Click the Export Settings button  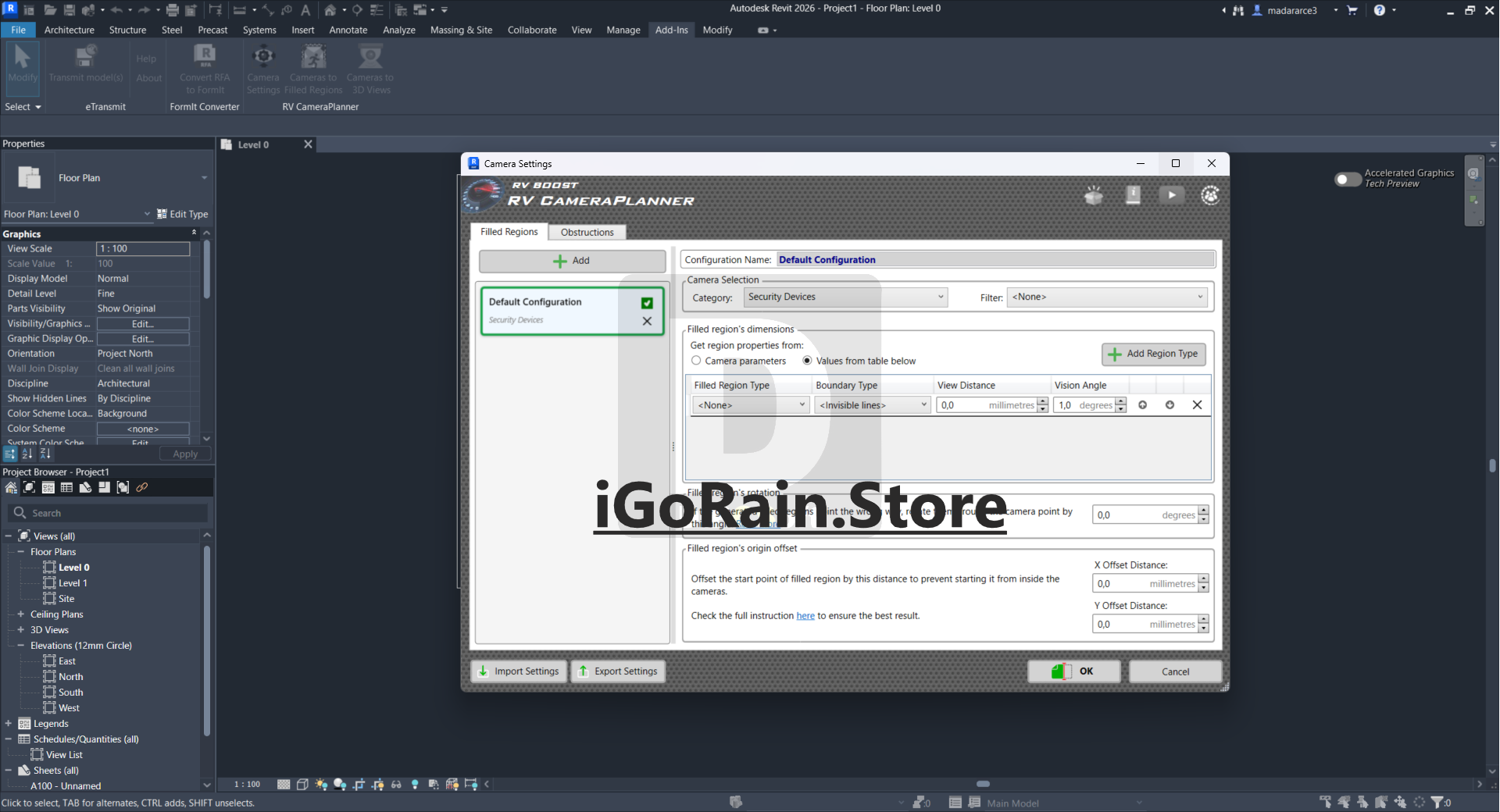618,671
